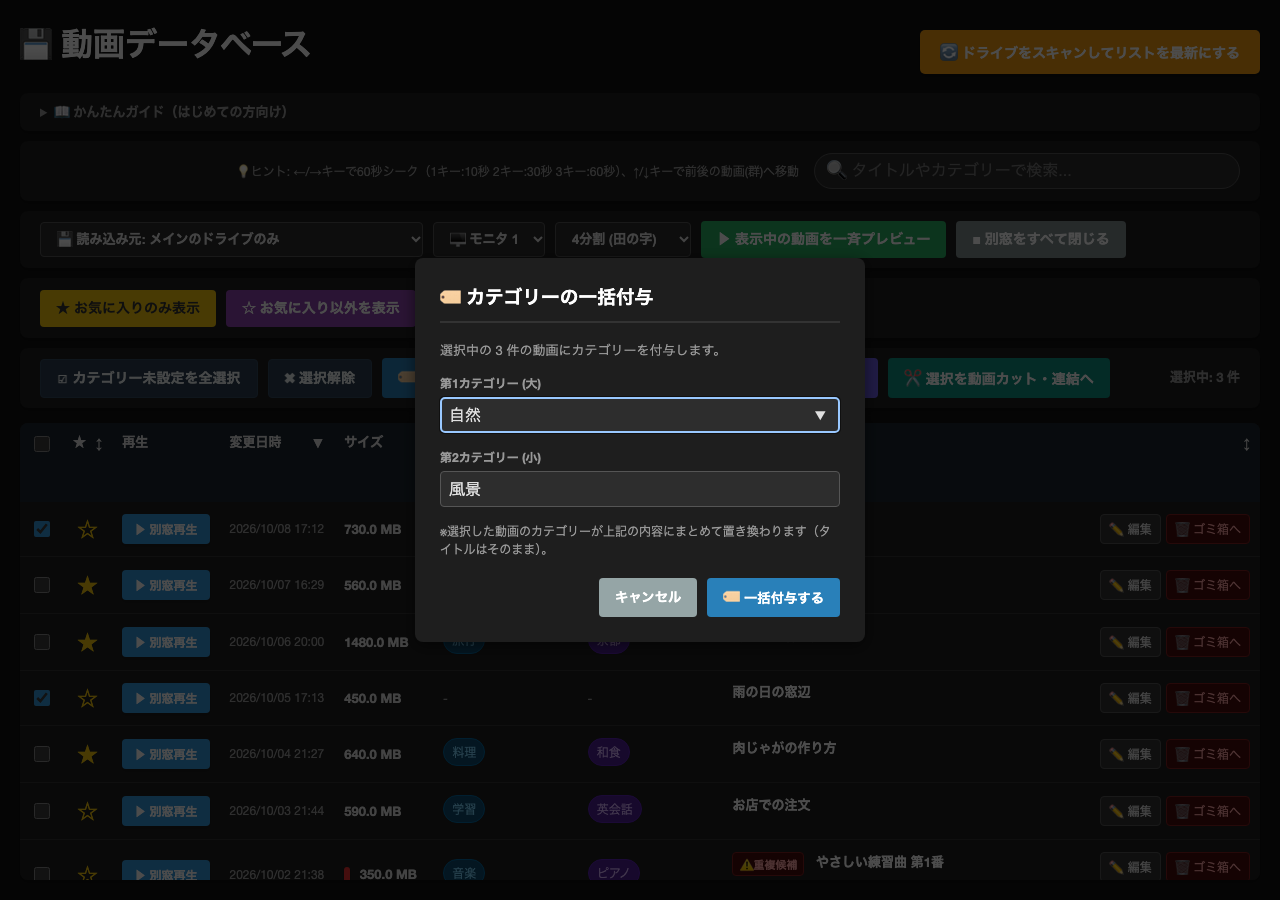Screen dimensions: 1280x900
Task: Start 表示中の動画を一斉プレビュー
Action: click(823, 239)
